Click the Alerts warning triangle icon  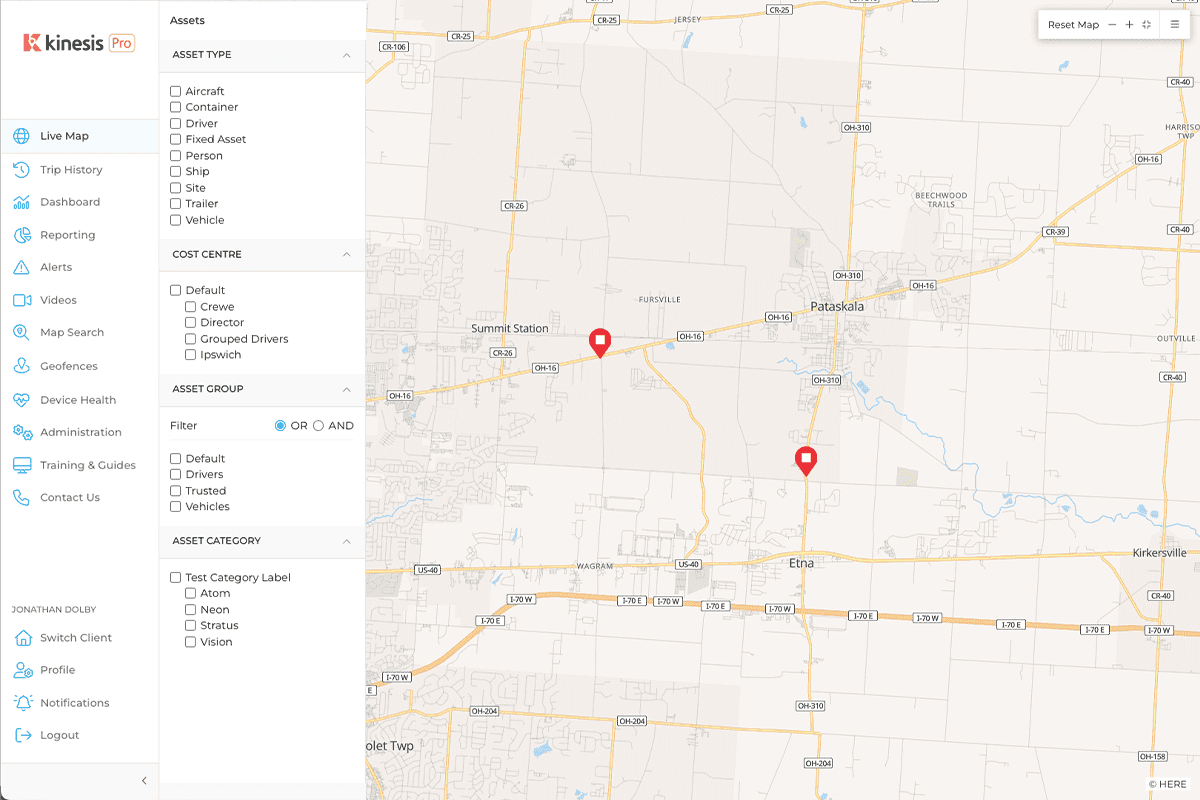[22, 267]
